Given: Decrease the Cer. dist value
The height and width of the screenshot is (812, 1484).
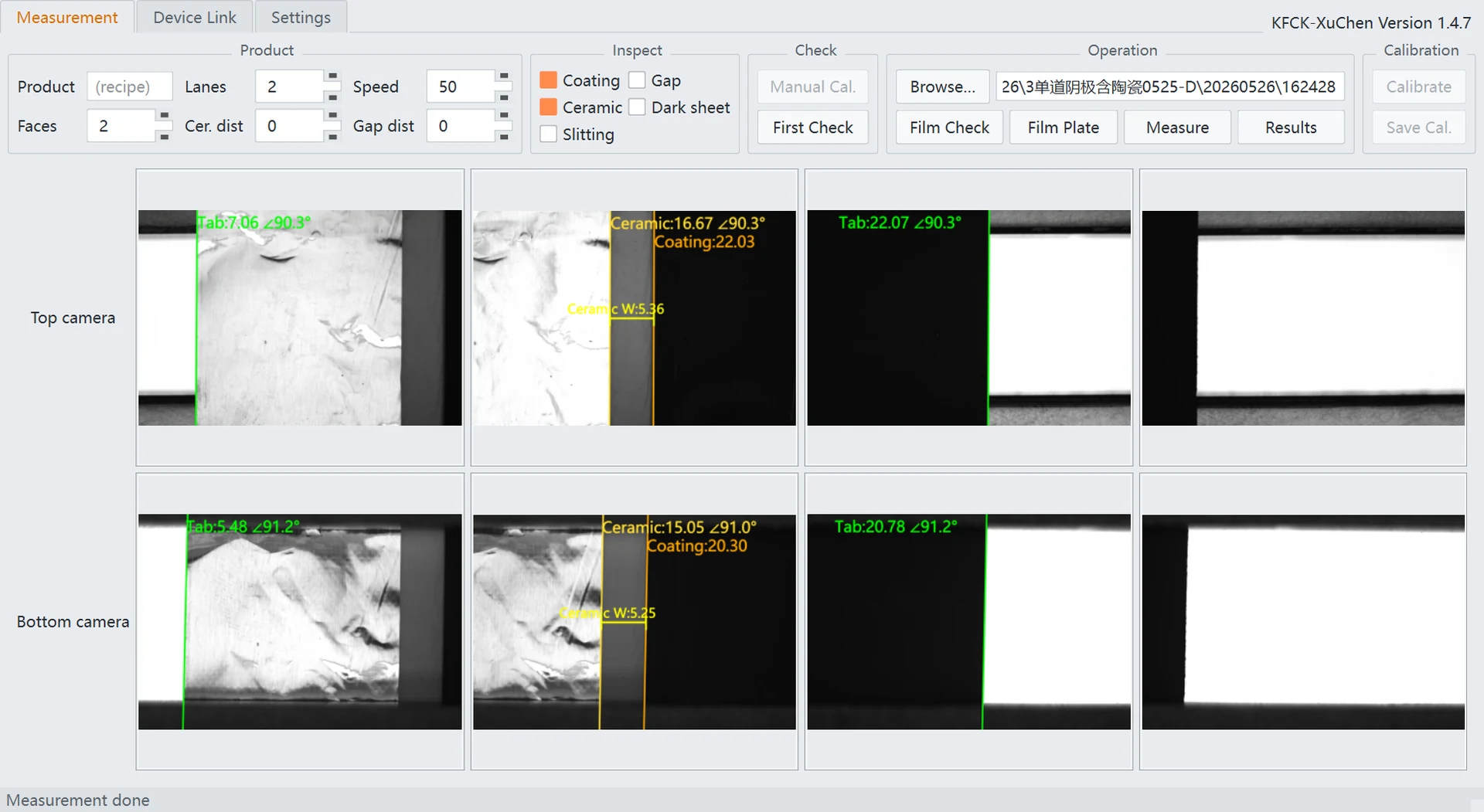Looking at the screenshot, I should pos(332,136).
